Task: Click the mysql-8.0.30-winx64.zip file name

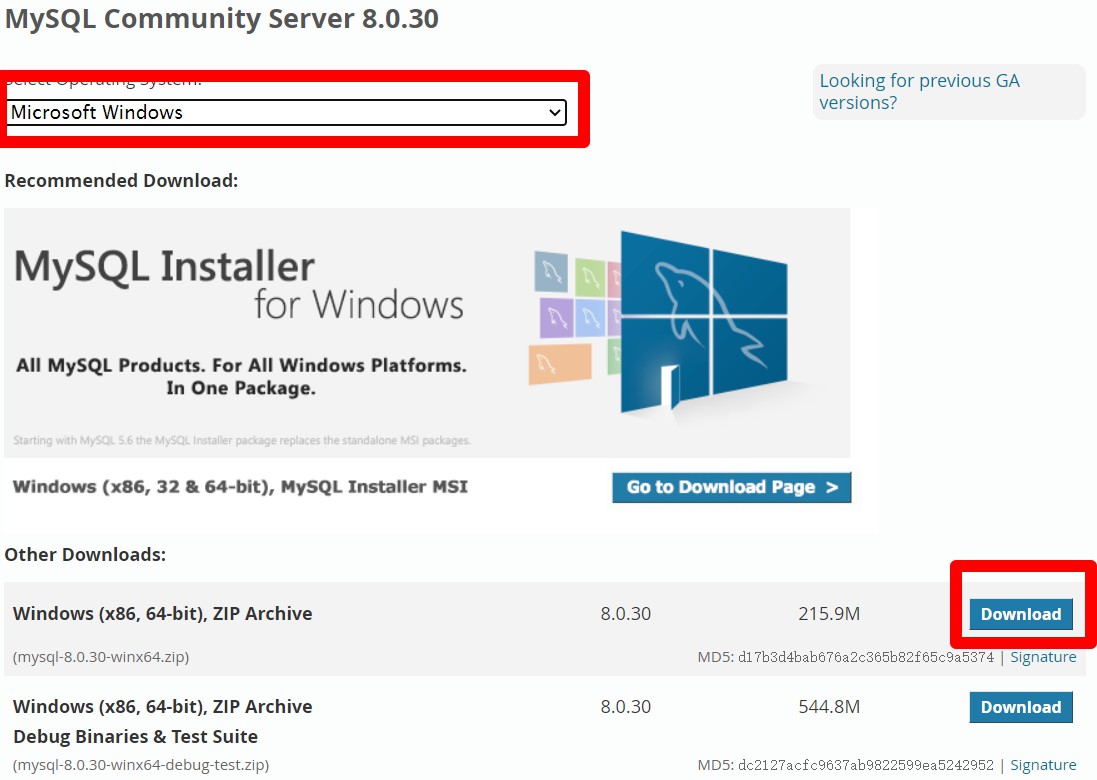Action: tap(101, 657)
